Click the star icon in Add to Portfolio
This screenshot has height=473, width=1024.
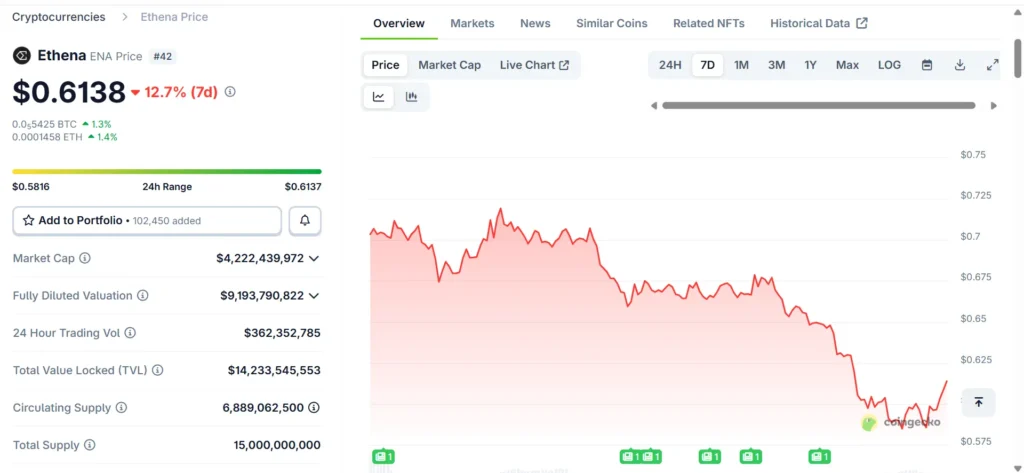(29, 221)
